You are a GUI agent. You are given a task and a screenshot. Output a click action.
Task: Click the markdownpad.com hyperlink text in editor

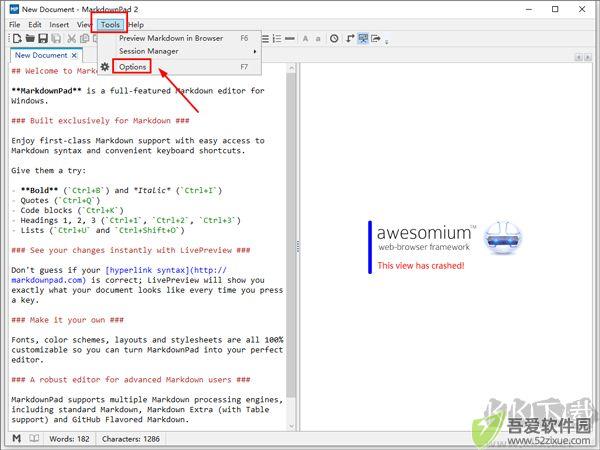click(47, 280)
